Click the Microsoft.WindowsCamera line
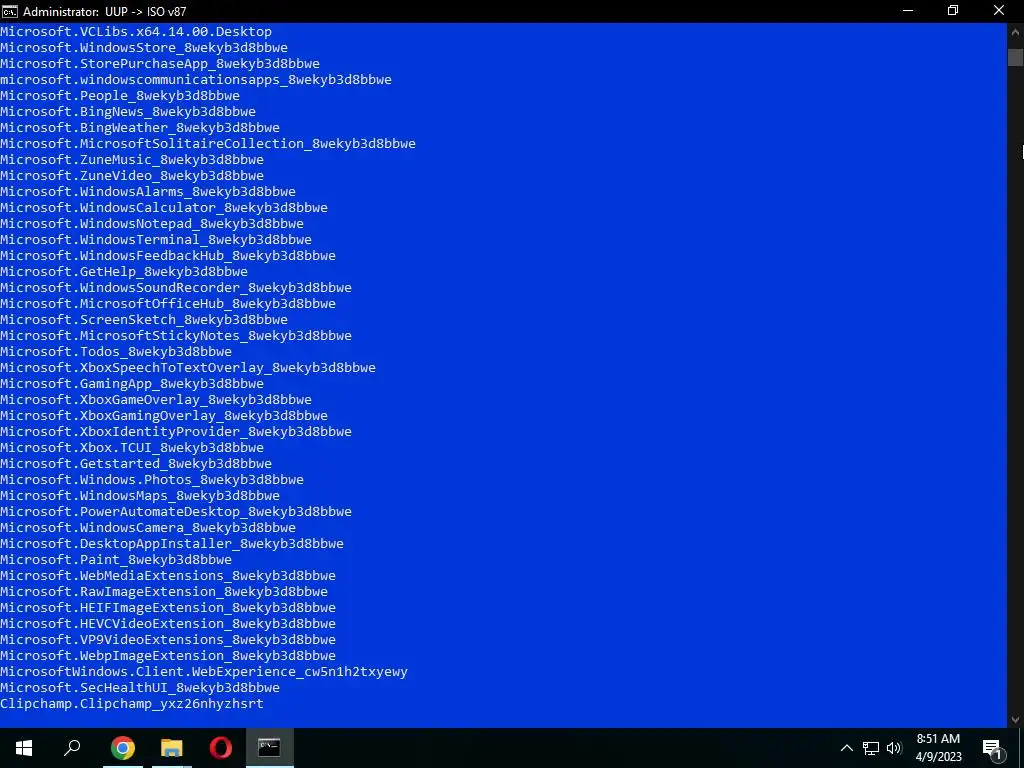Image resolution: width=1024 pixels, height=768 pixels. (148, 528)
